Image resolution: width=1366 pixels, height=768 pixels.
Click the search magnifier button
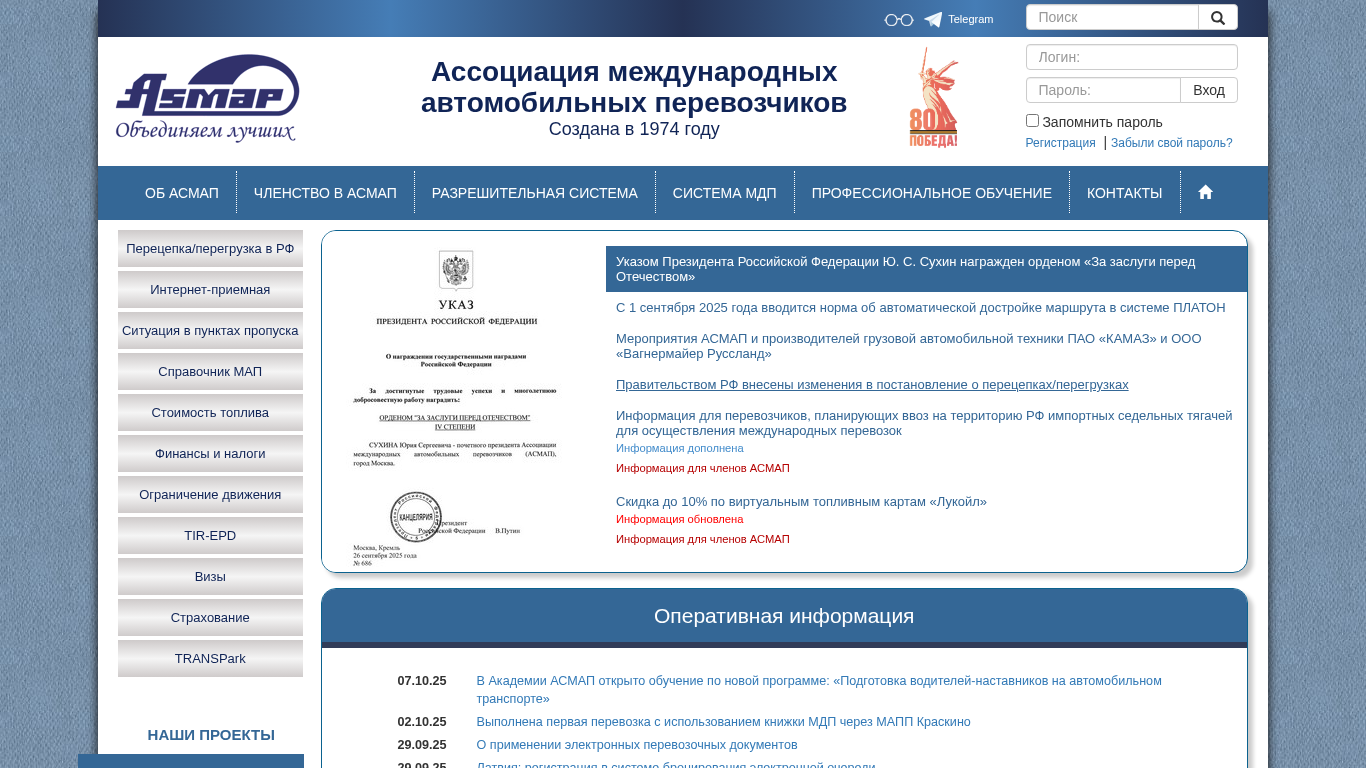coord(1217,17)
